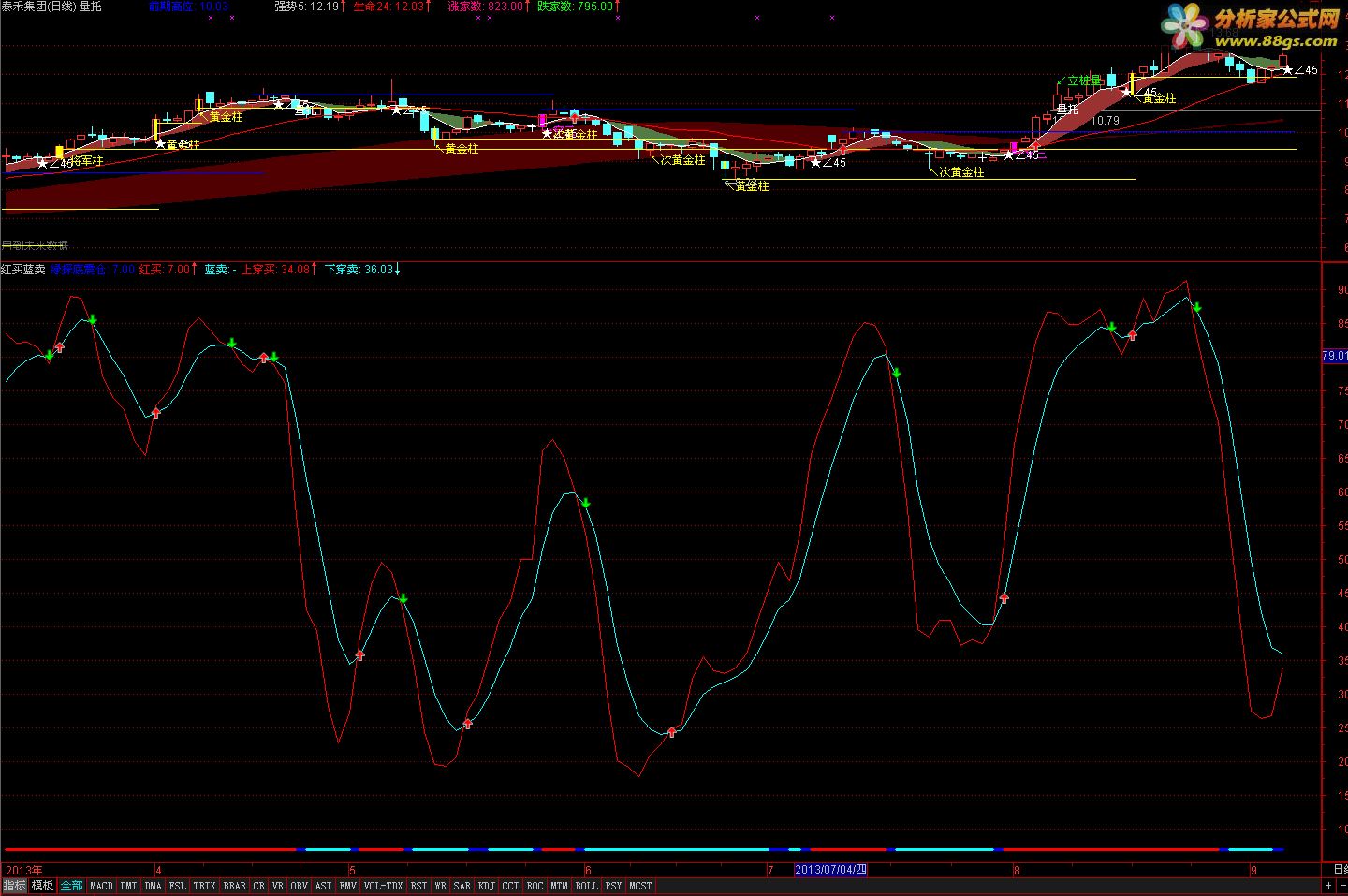Click the 立桩量 annotation on the chart

[x=1084, y=81]
